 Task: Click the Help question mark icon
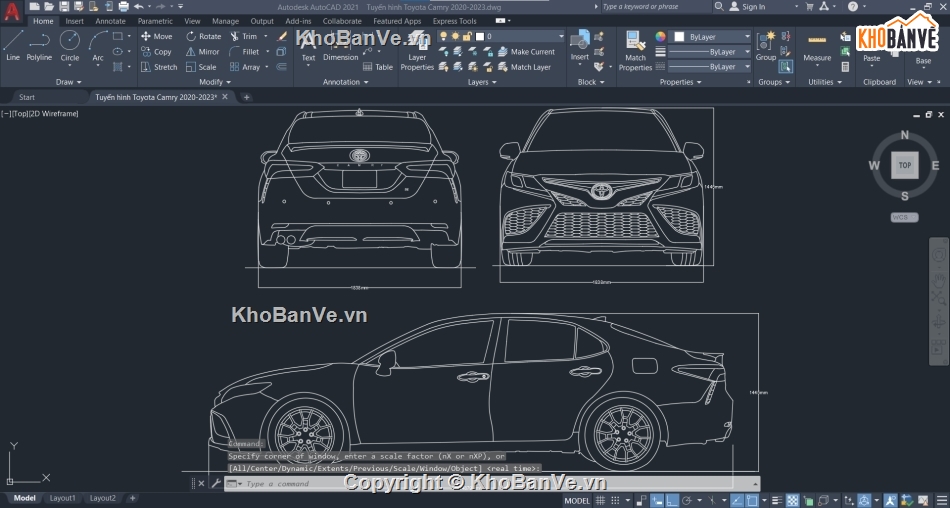[x=852, y=7]
